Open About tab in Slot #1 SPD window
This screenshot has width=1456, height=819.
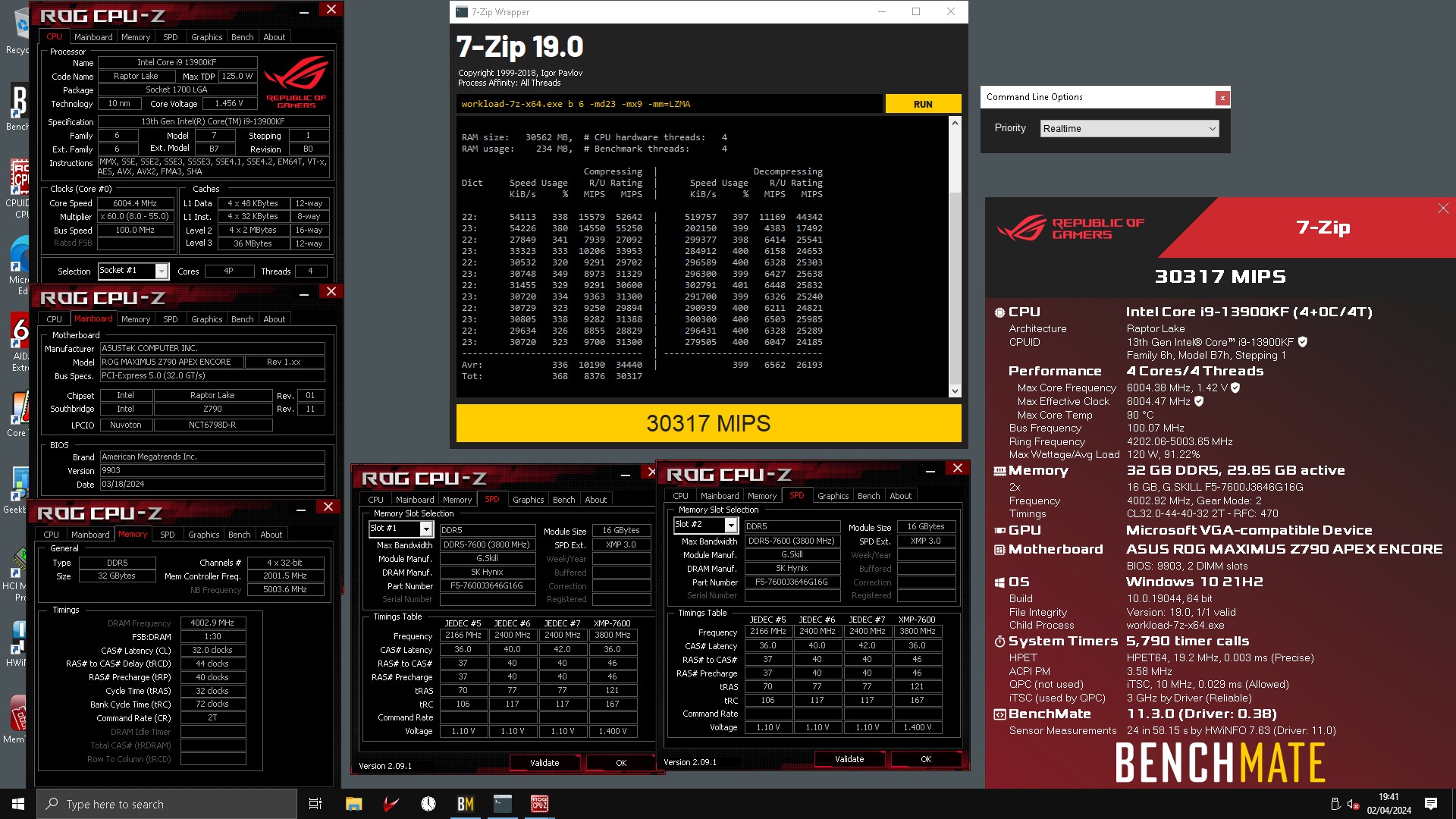point(596,500)
